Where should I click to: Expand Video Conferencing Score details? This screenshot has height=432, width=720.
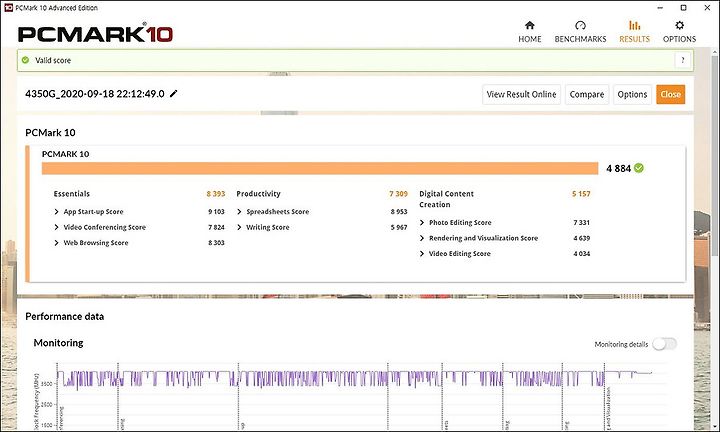pos(56,227)
